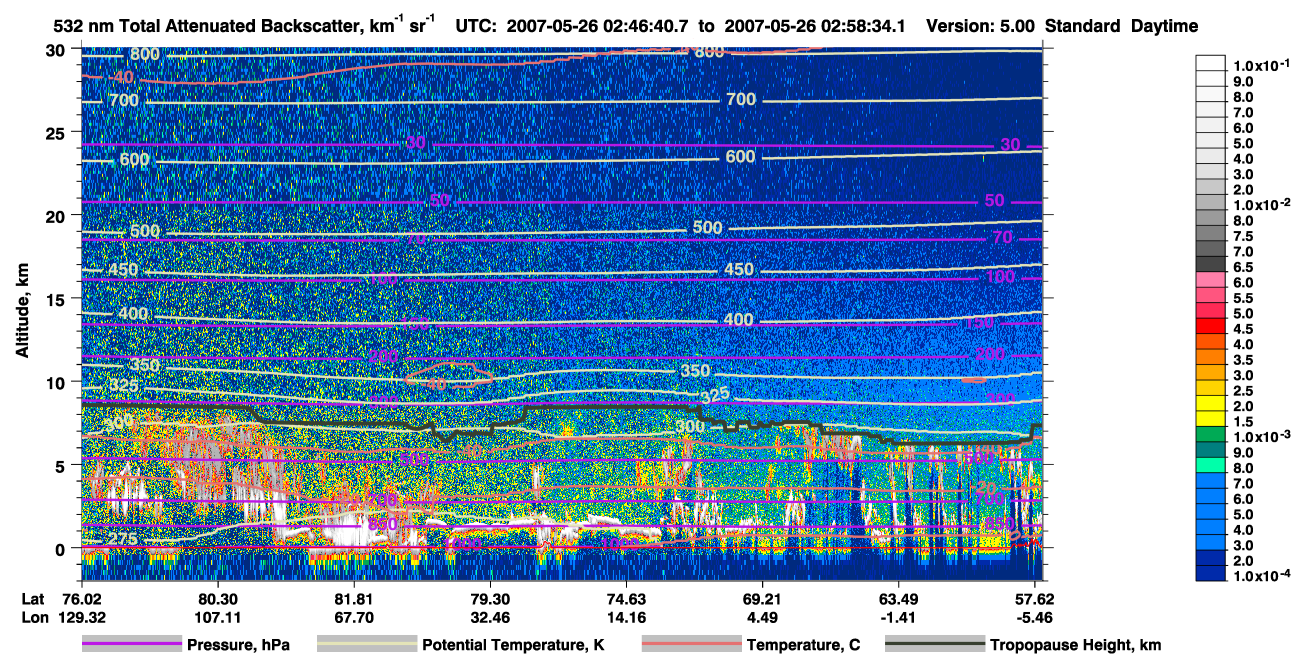Click the "275" potential temperature contour label
The width and height of the screenshot is (1300, 667).
[123, 540]
